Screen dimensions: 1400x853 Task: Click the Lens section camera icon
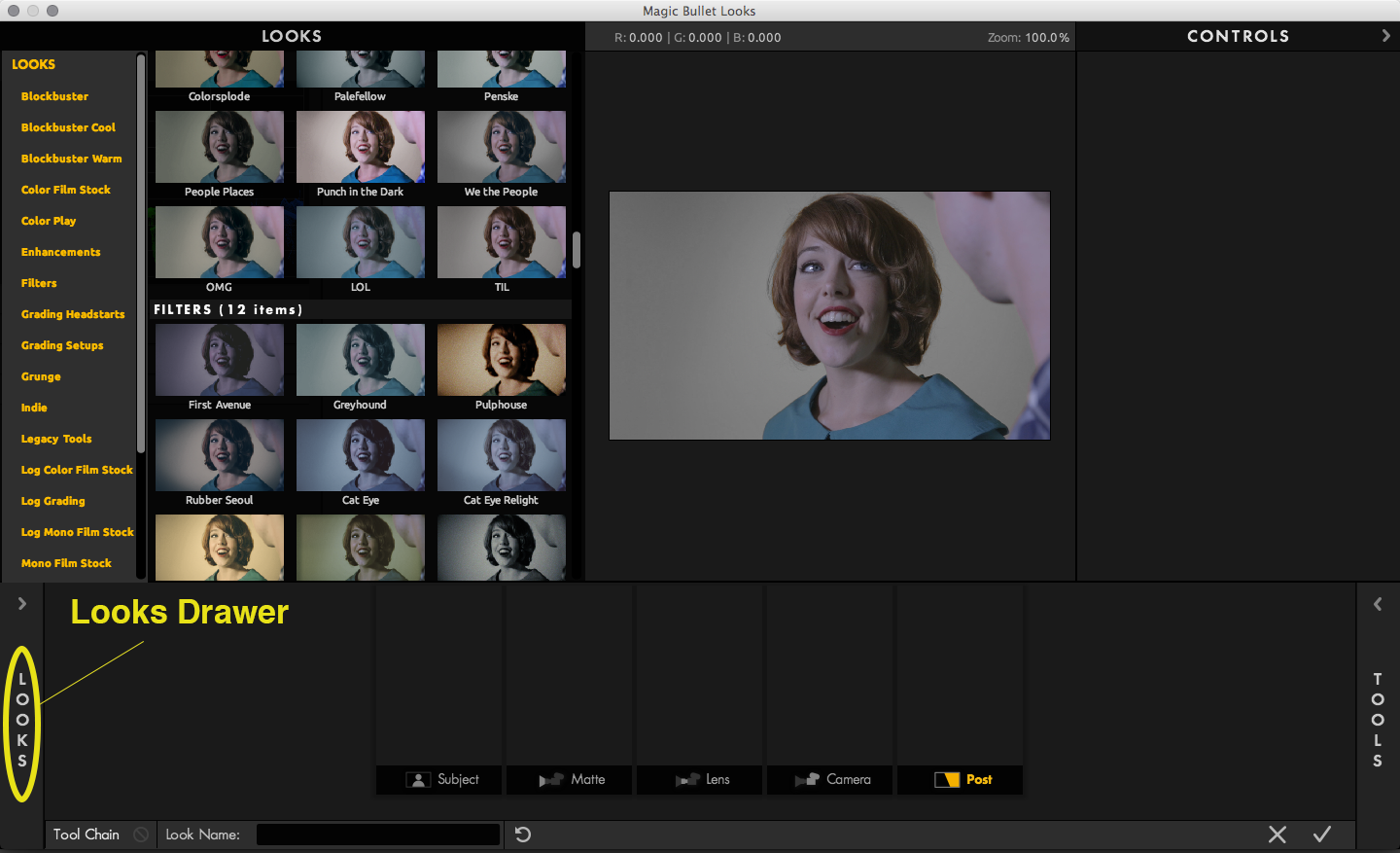[x=687, y=780]
